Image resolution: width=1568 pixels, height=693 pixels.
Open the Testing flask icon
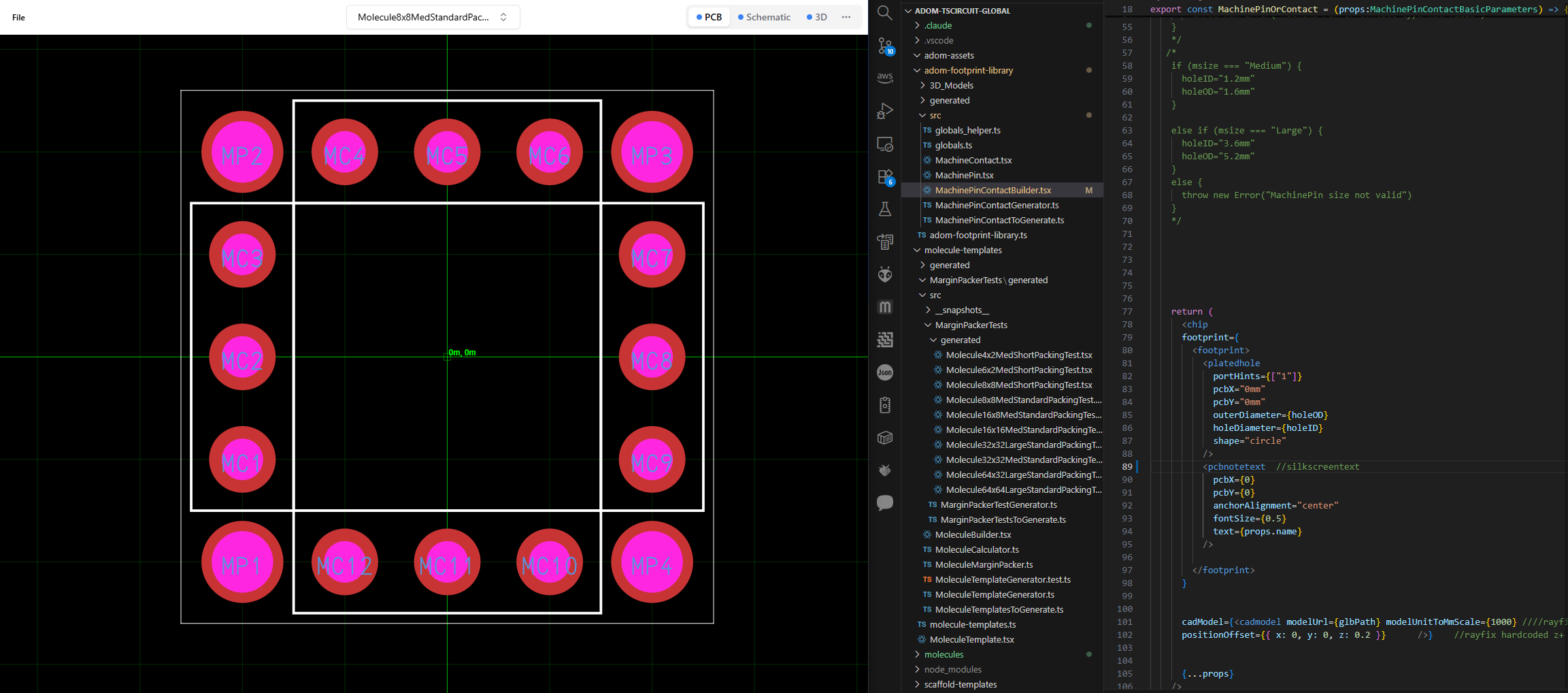tap(884, 209)
